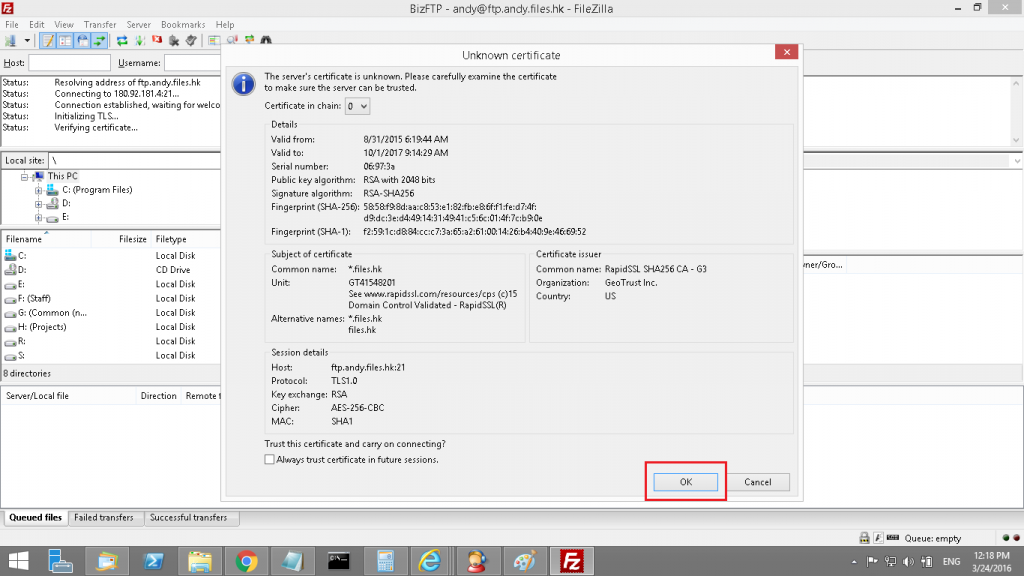
Task: Switch to Successful transfers tab
Action: (x=189, y=517)
